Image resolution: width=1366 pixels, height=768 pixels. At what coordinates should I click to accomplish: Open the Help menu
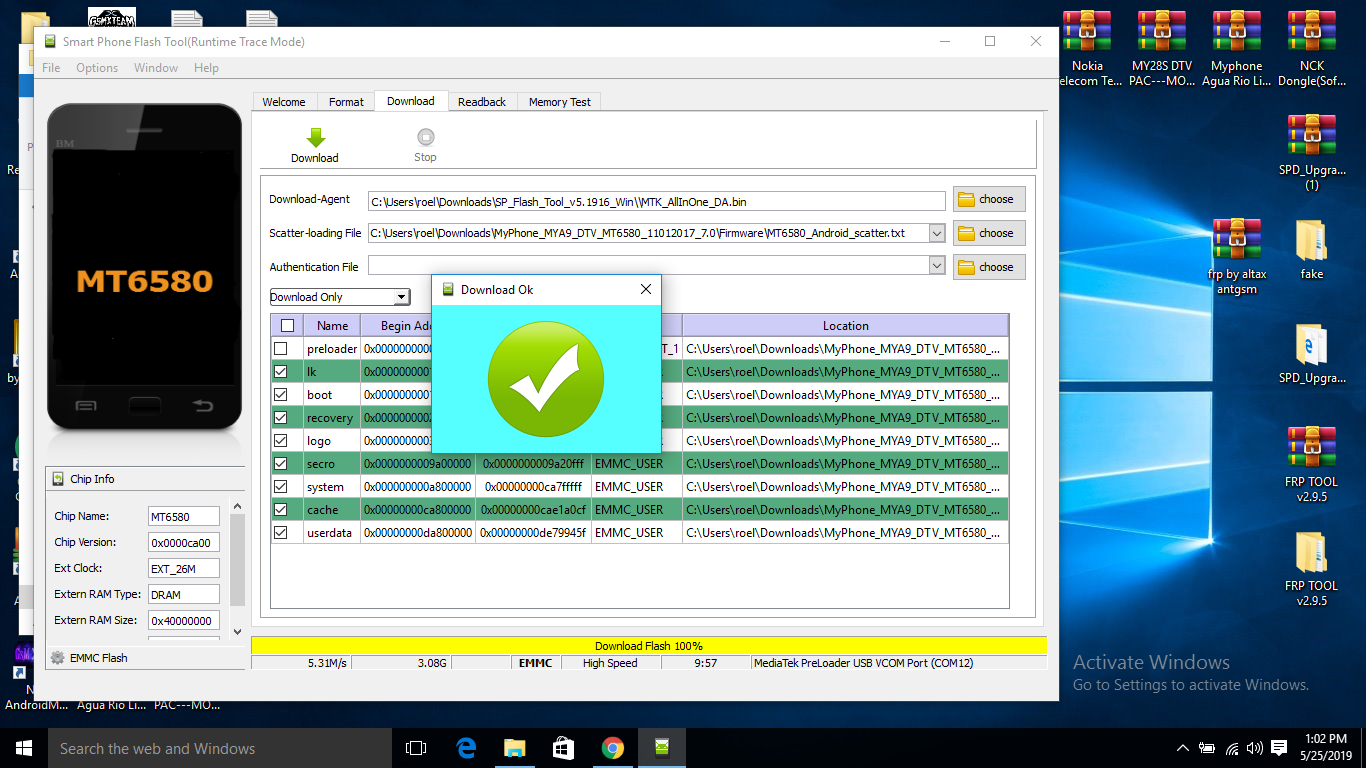click(x=207, y=68)
